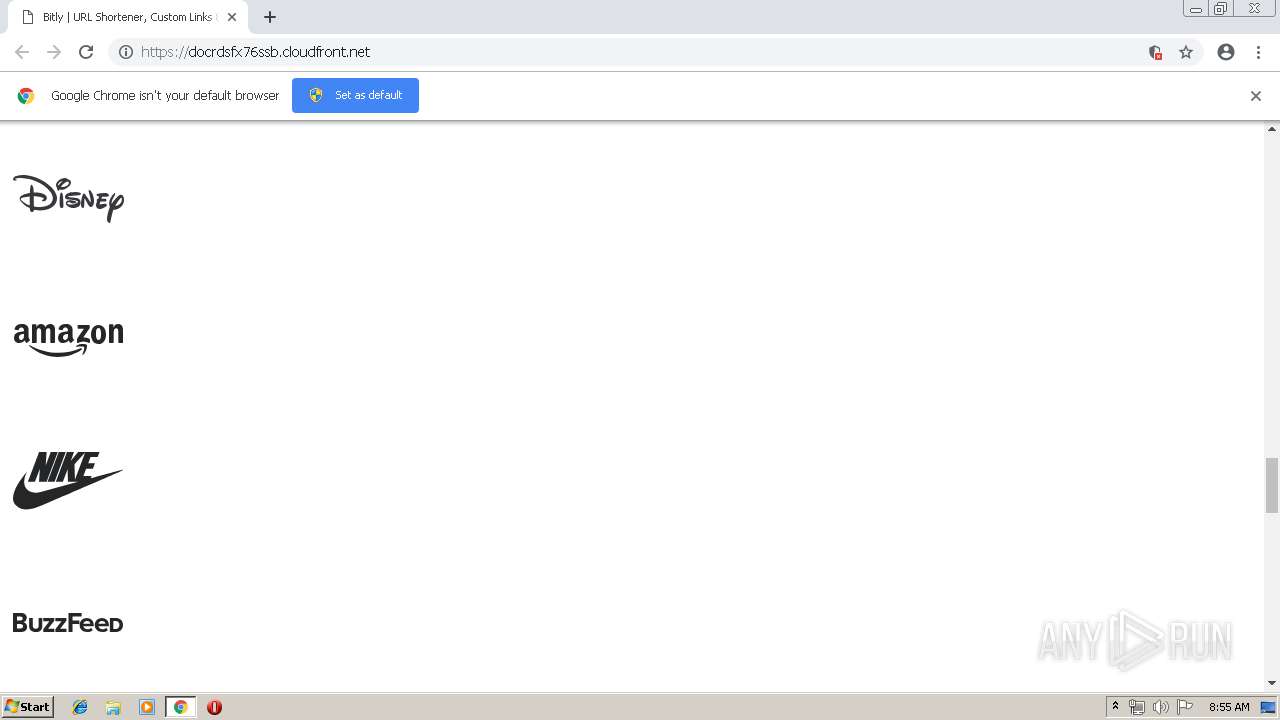The height and width of the screenshot is (720, 1280).
Task: Open File Explorer from taskbar
Action: [x=113, y=707]
